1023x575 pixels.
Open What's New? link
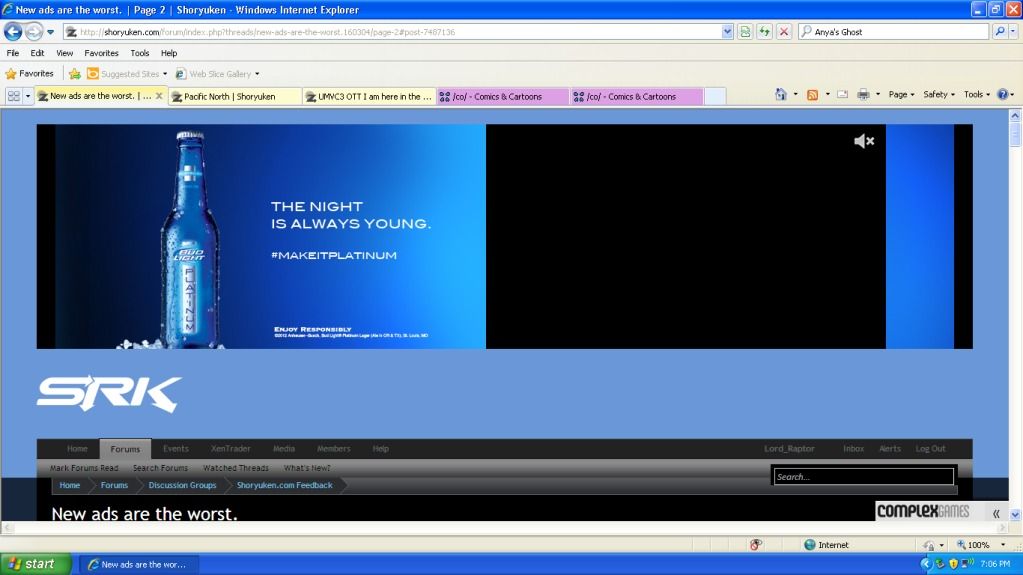click(x=307, y=468)
